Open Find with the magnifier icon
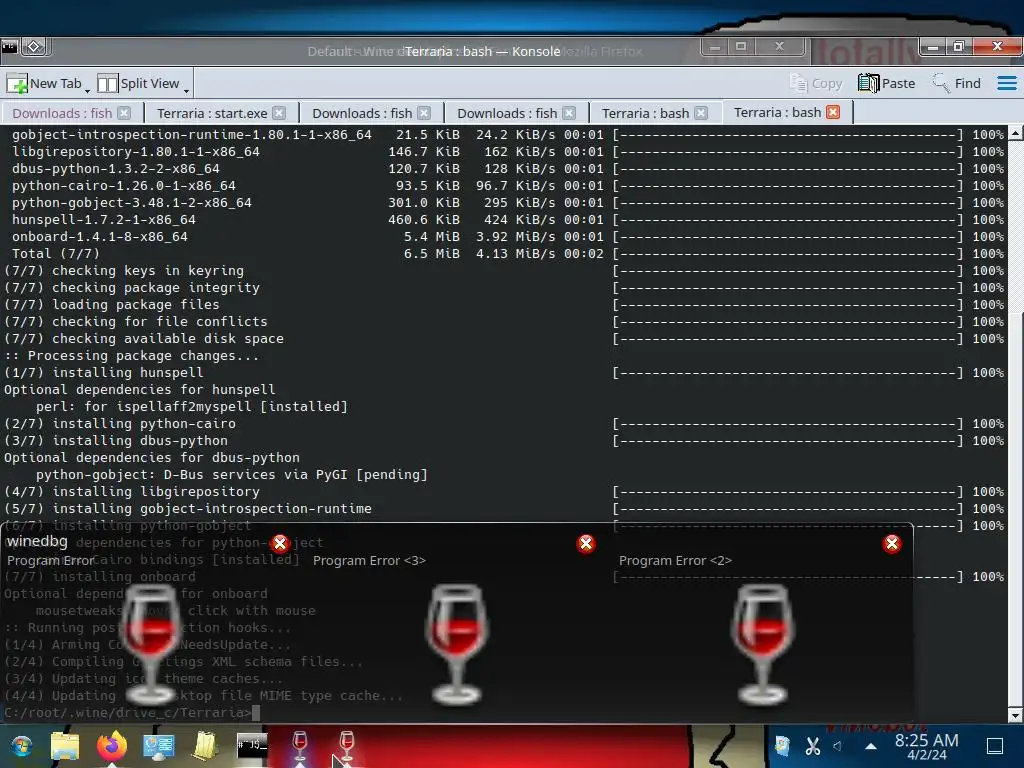The width and height of the screenshot is (1024, 768). [940, 83]
